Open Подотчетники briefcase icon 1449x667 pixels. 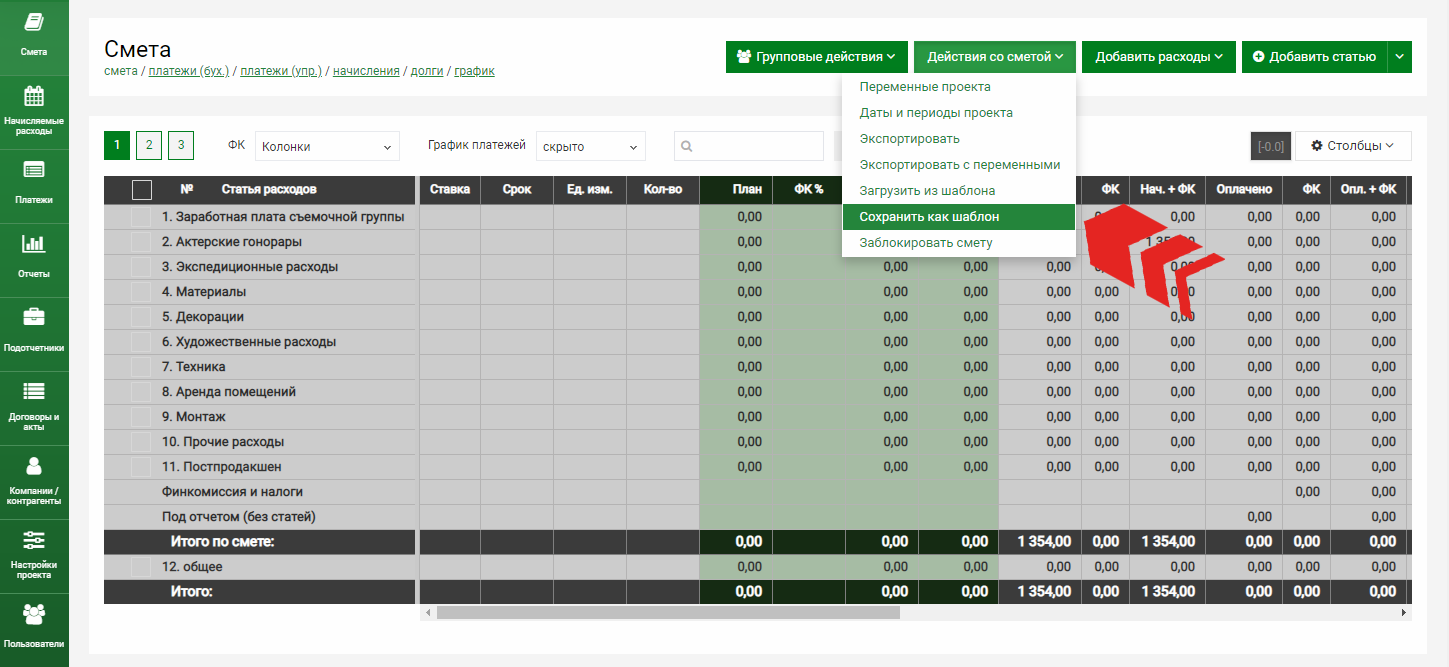click(x=34, y=318)
